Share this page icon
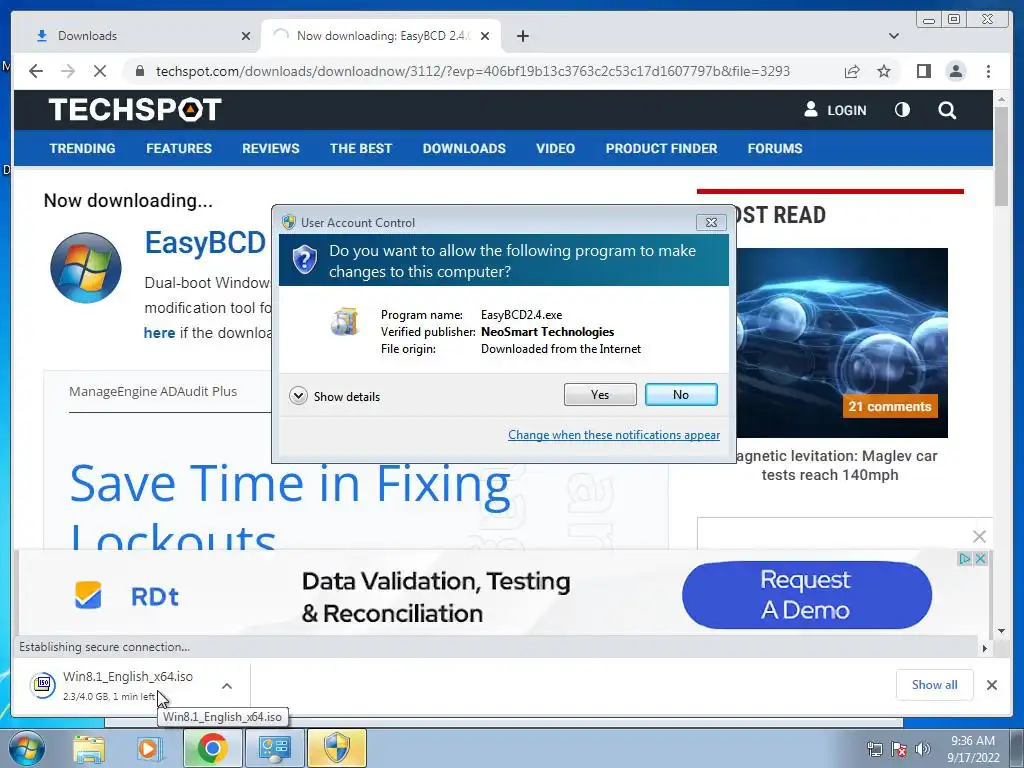Viewport: 1024px width, 768px height. (852, 71)
